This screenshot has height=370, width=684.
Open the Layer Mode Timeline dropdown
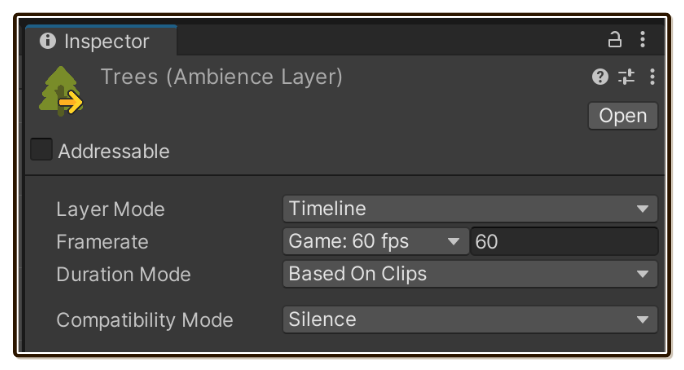(x=470, y=209)
